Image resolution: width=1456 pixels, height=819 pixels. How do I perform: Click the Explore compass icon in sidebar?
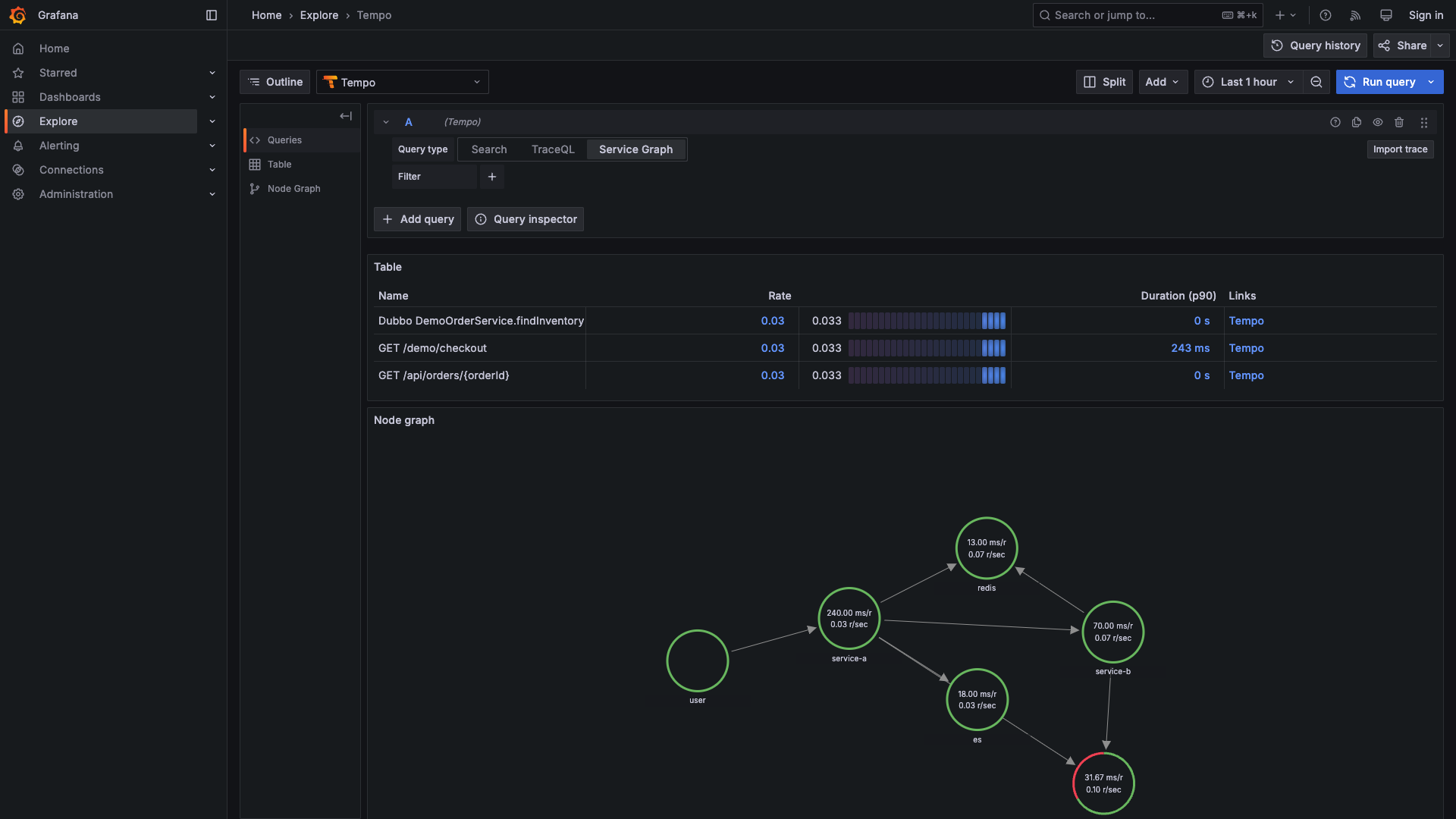click(x=18, y=121)
